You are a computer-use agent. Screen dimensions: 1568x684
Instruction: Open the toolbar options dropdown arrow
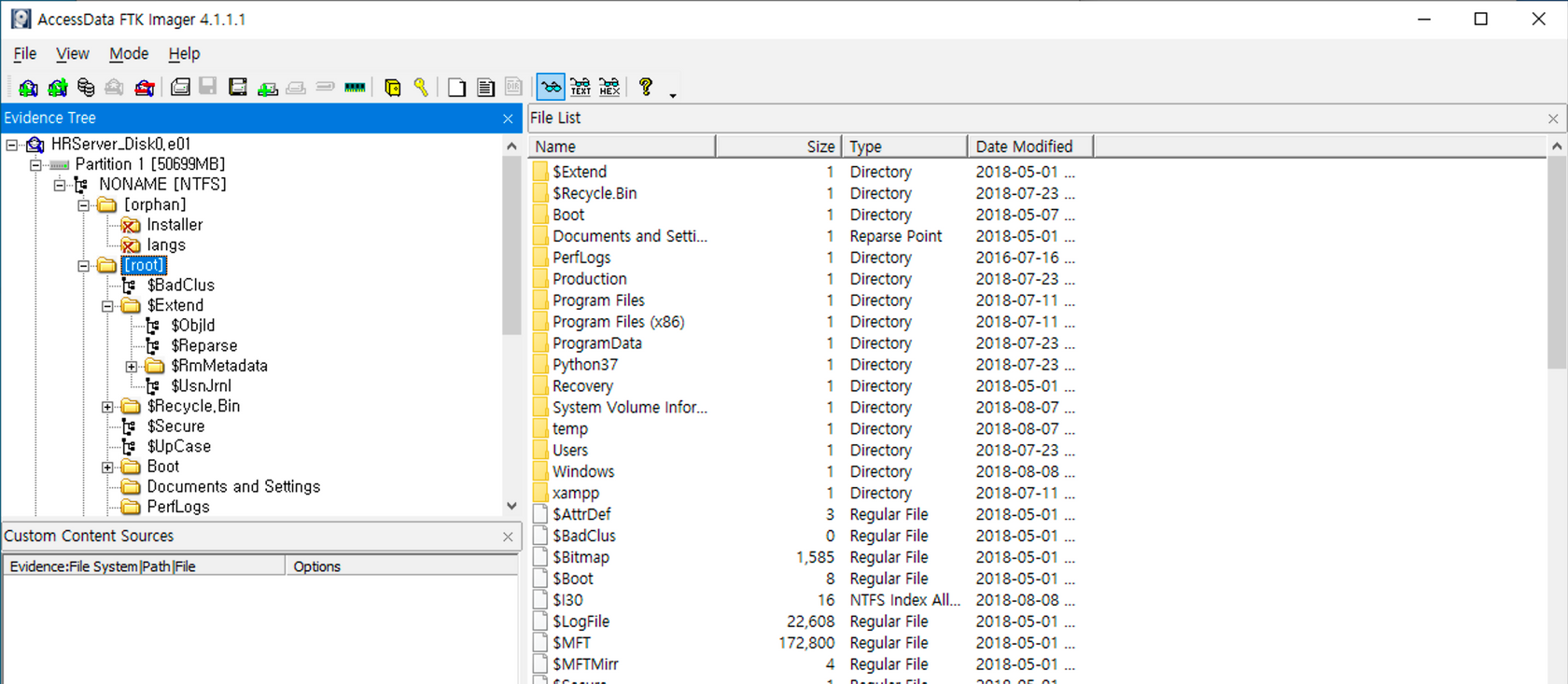[x=672, y=94]
